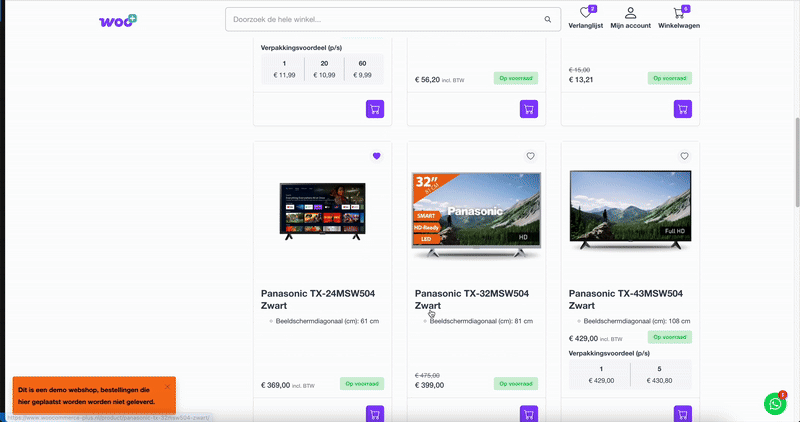
Task: Close the orange demo webshop notice
Action: [x=166, y=387]
